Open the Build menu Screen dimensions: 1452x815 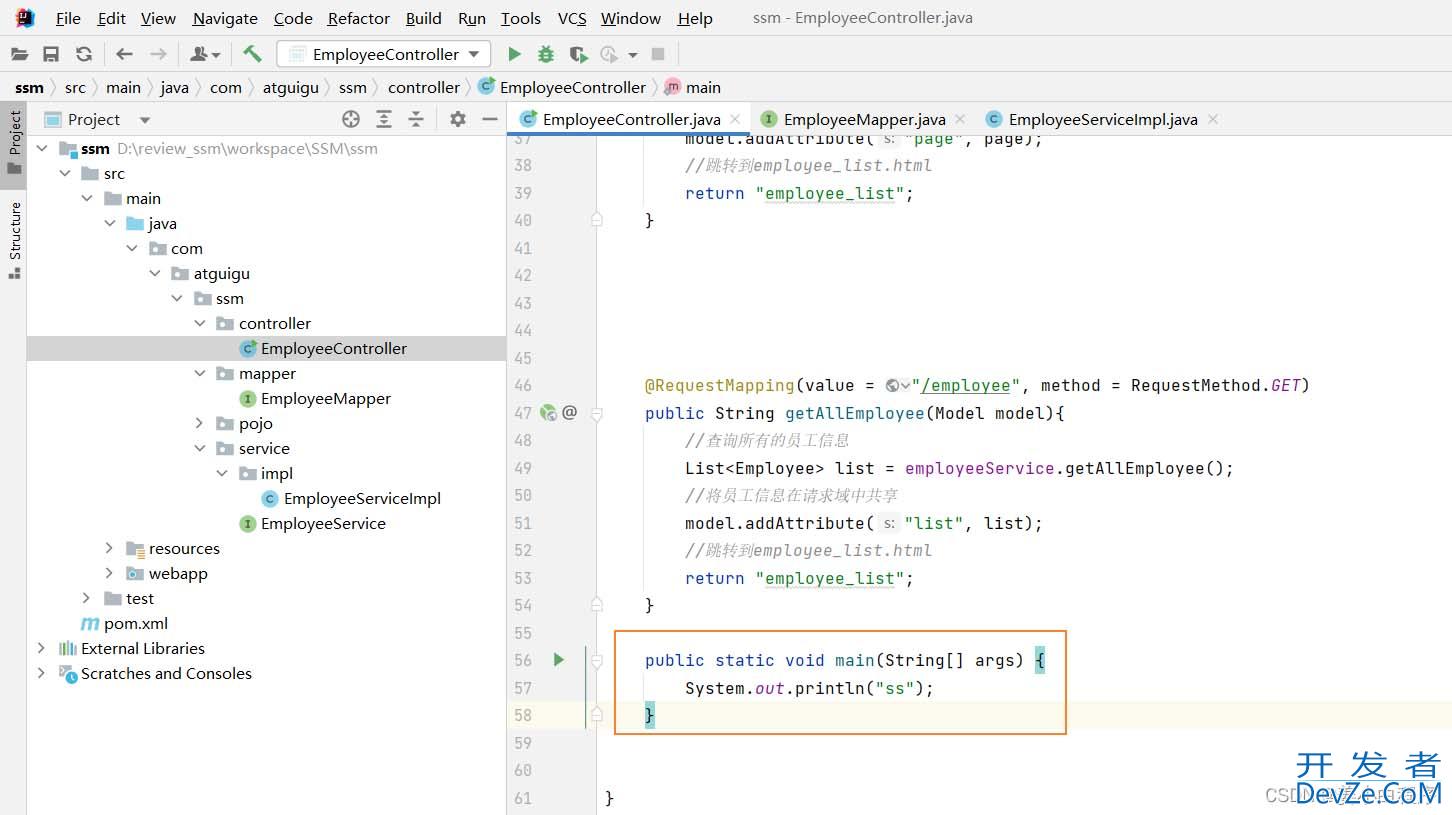click(424, 18)
